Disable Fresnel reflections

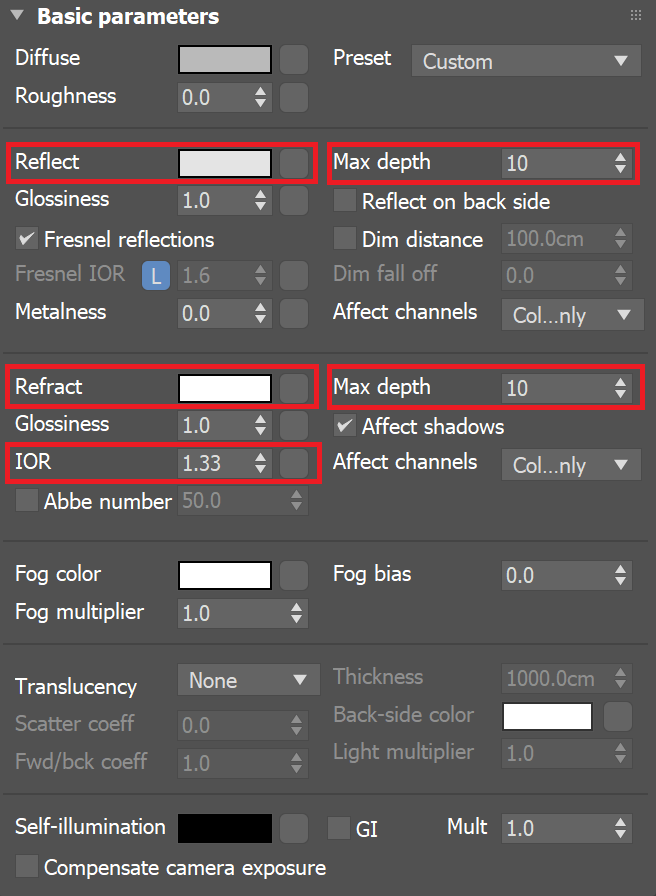point(24,239)
